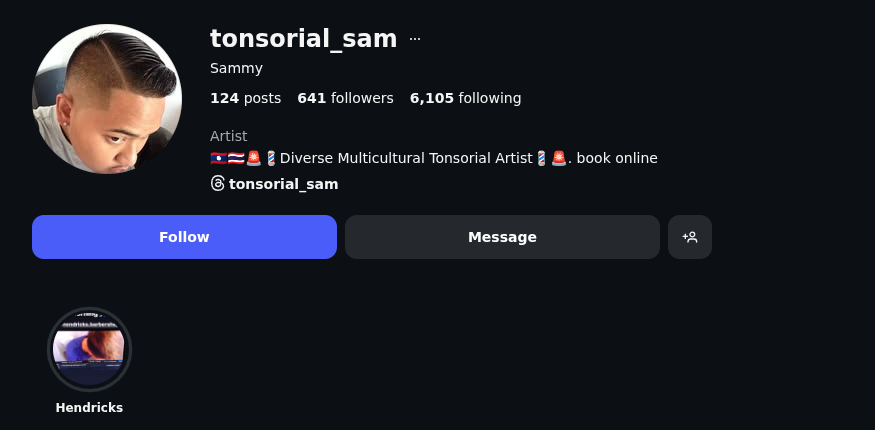Click the siren emoji before 'book online'
The height and width of the screenshot is (430, 875).
[x=559, y=158]
